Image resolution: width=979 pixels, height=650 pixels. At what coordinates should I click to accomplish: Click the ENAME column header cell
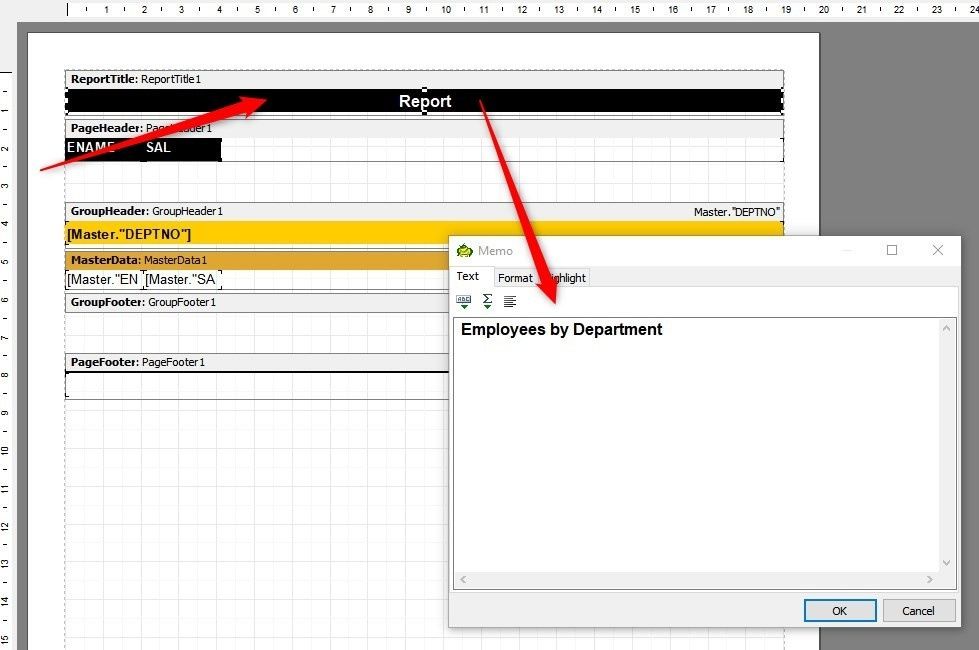point(87,148)
